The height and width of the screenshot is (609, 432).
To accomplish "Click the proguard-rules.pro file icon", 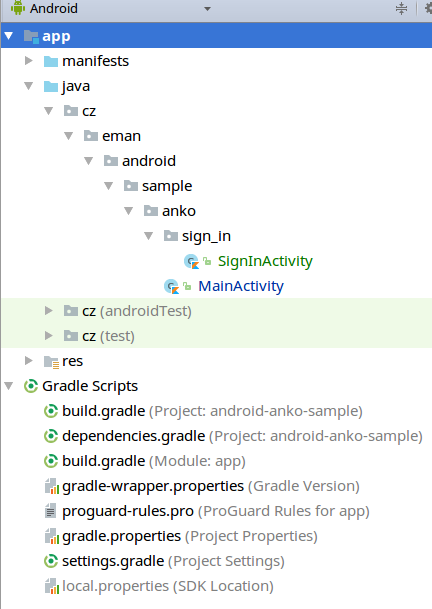I will tap(51, 511).
